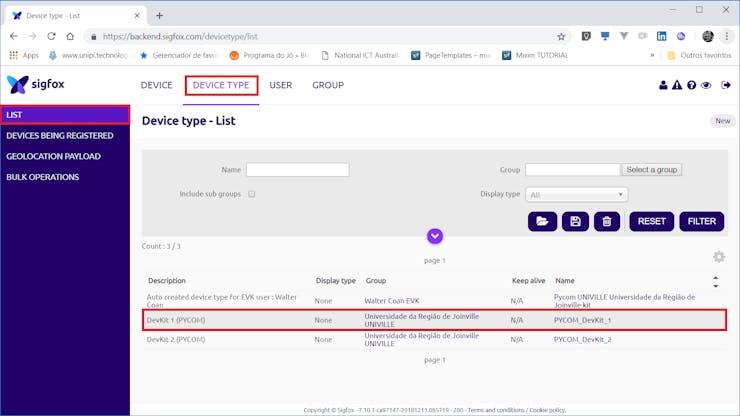The width and height of the screenshot is (740, 416).
Task: Open the help question mark icon
Action: pyautogui.click(x=691, y=85)
